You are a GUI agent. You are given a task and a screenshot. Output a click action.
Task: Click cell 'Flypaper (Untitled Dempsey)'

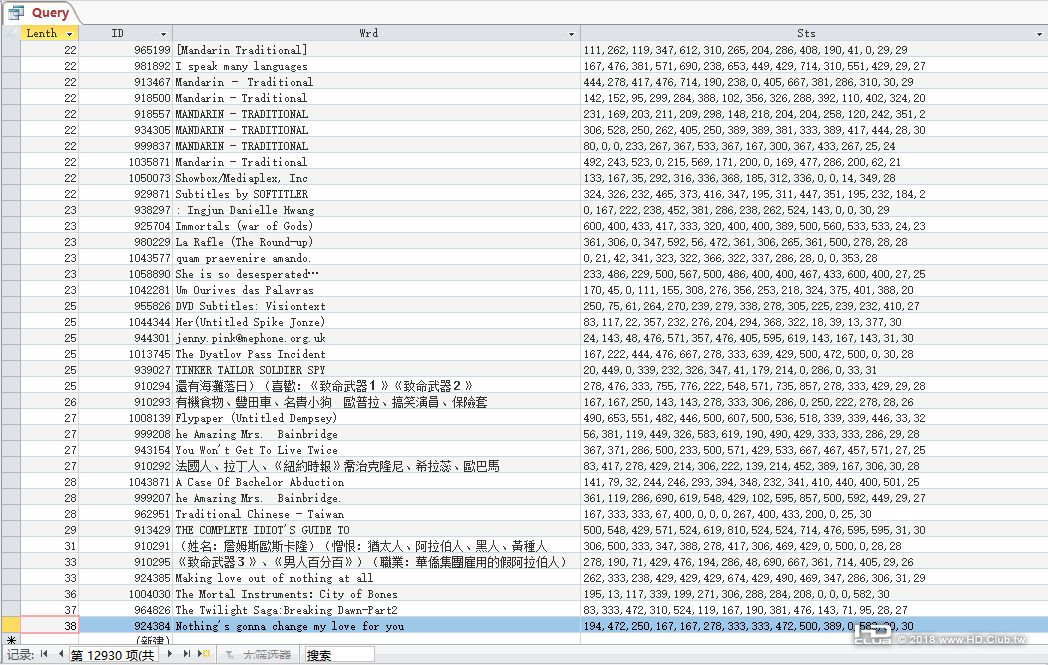[376, 418]
